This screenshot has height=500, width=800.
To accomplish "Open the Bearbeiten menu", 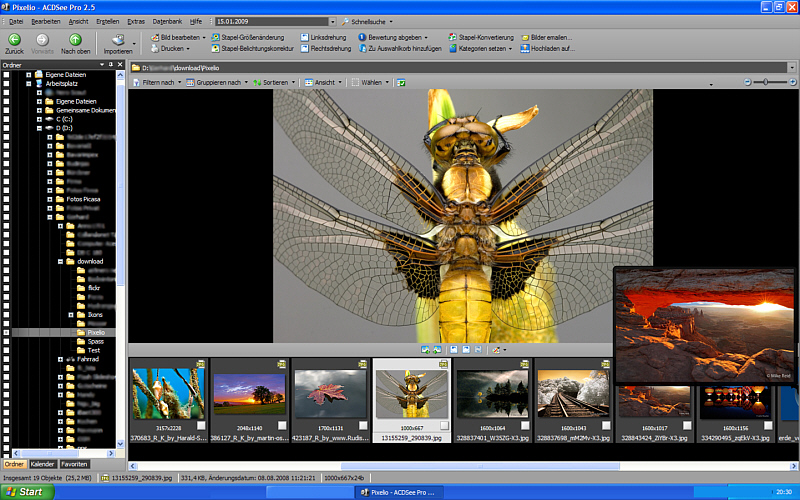I will pos(45,21).
